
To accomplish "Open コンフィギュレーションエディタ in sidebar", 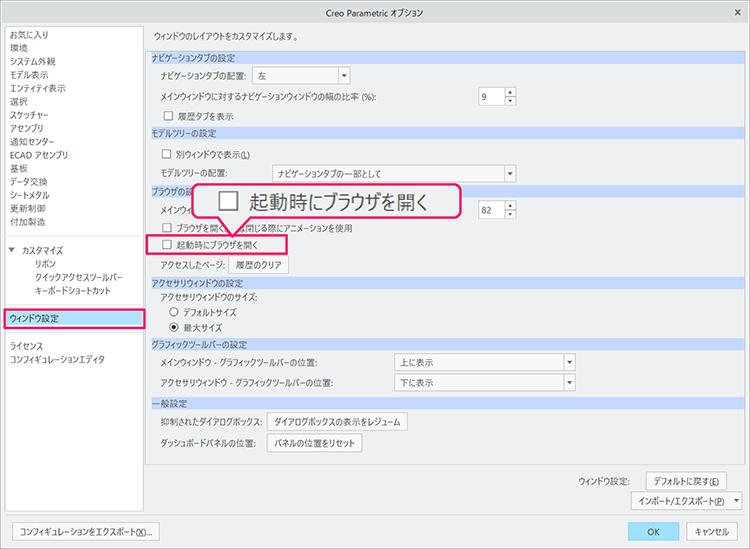I will pos(57,359).
